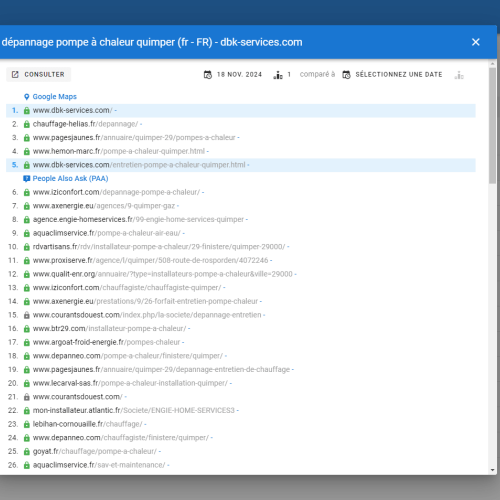Open aquaclimservice.fr pompe-a-chaleur-air-eau result
Screen dimensions: 500x500
tap(107, 233)
